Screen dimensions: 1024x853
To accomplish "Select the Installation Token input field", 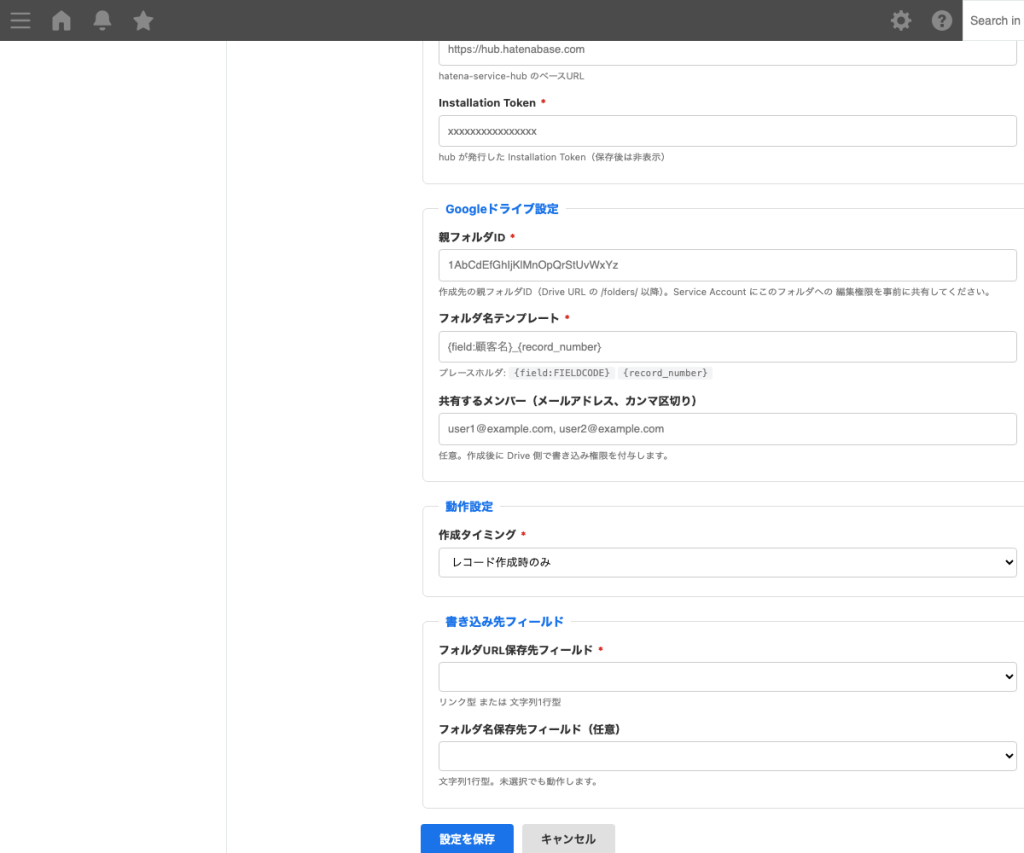I will point(727,130).
